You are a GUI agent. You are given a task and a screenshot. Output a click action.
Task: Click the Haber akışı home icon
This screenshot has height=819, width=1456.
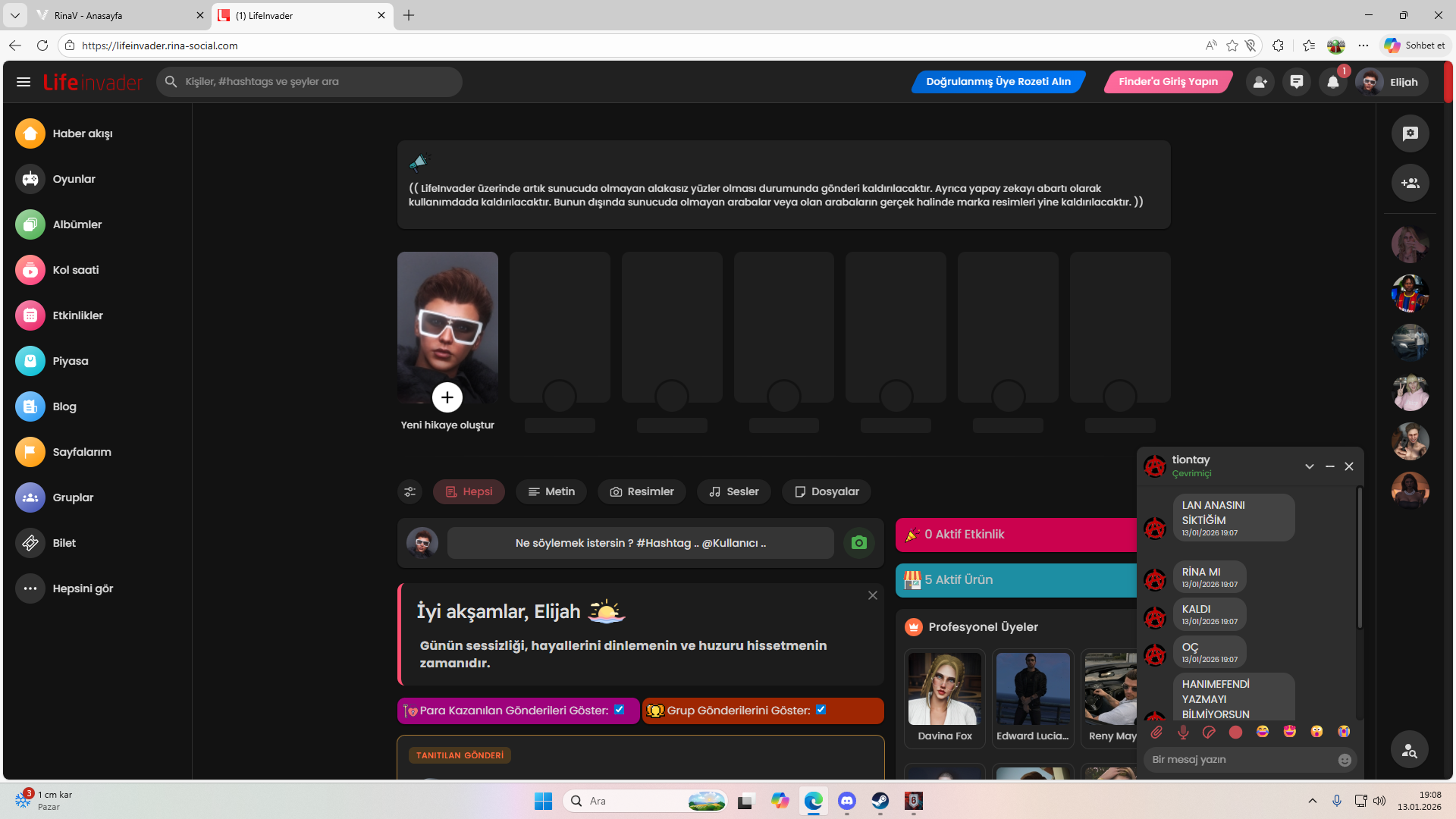pyautogui.click(x=30, y=133)
